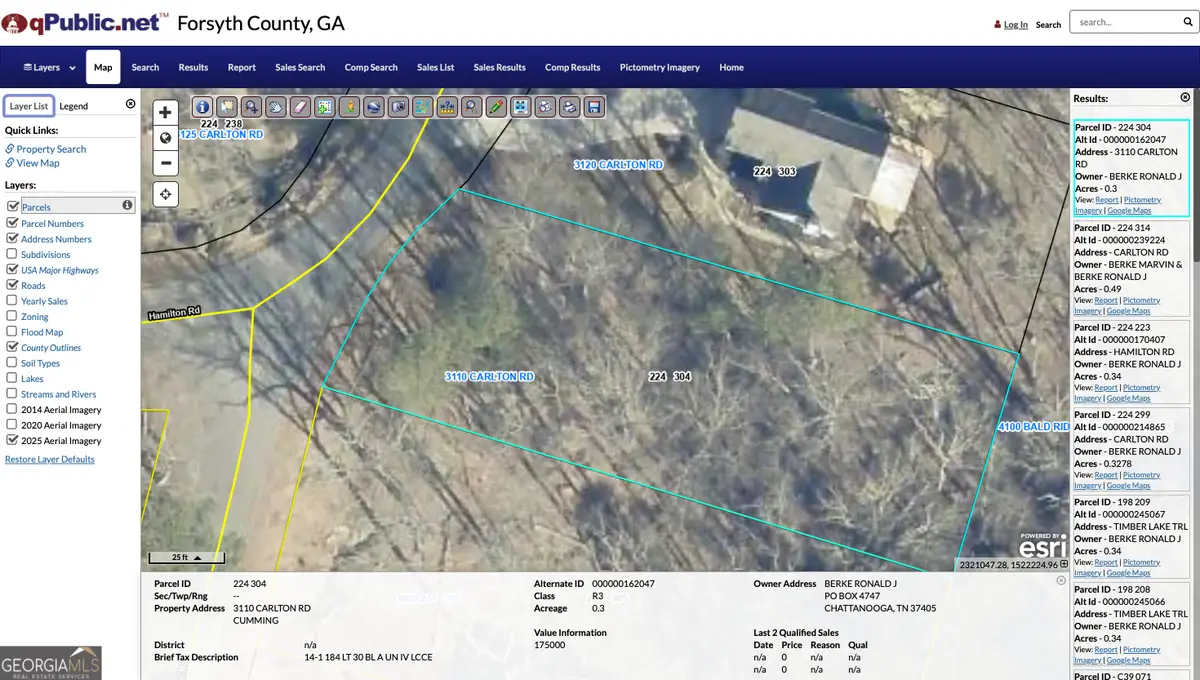Check the Zoning layer checkbox

tap(12, 317)
